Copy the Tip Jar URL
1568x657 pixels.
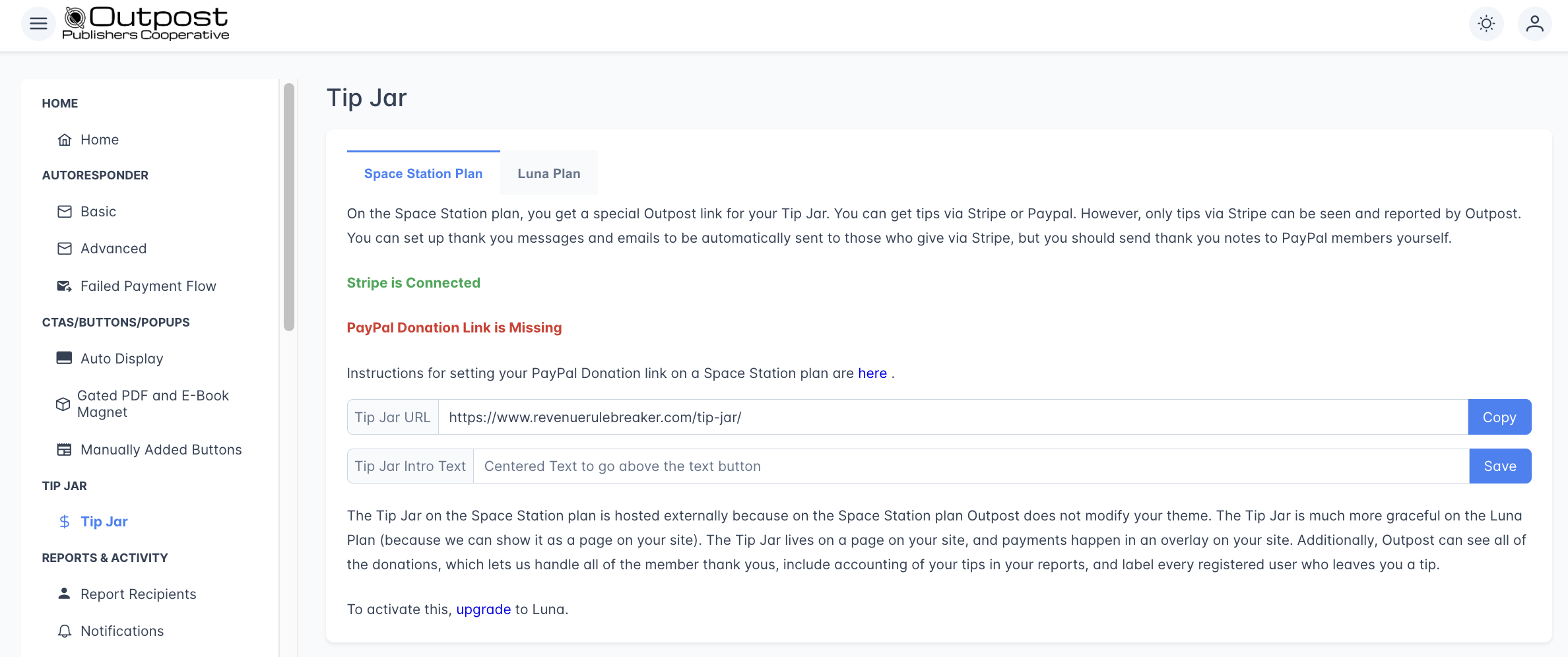pos(1499,417)
